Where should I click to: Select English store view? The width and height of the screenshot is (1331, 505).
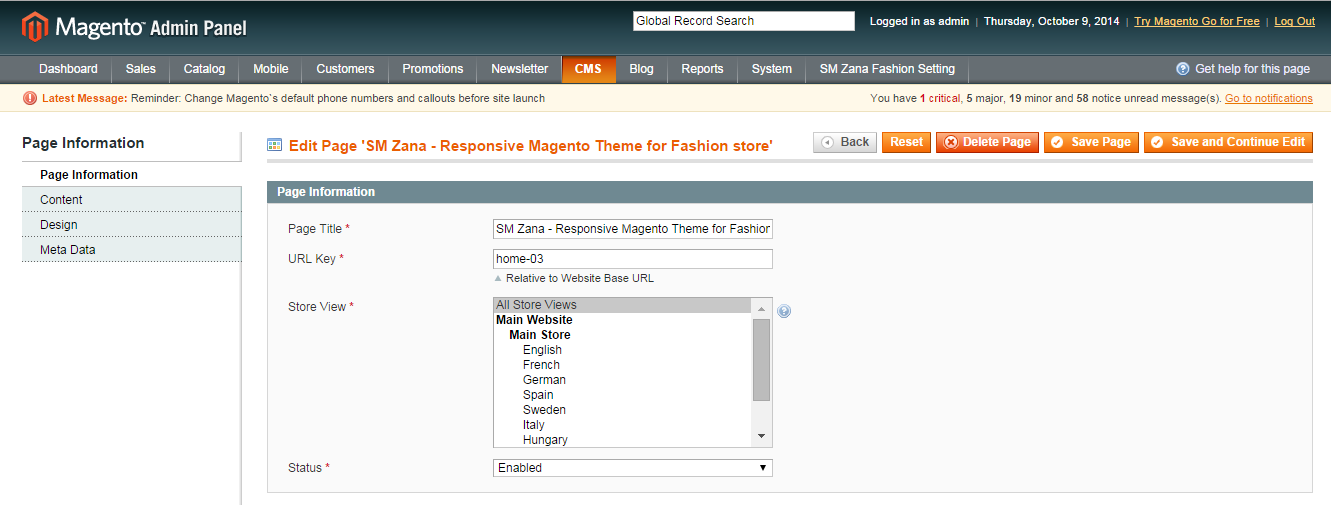pos(623,350)
